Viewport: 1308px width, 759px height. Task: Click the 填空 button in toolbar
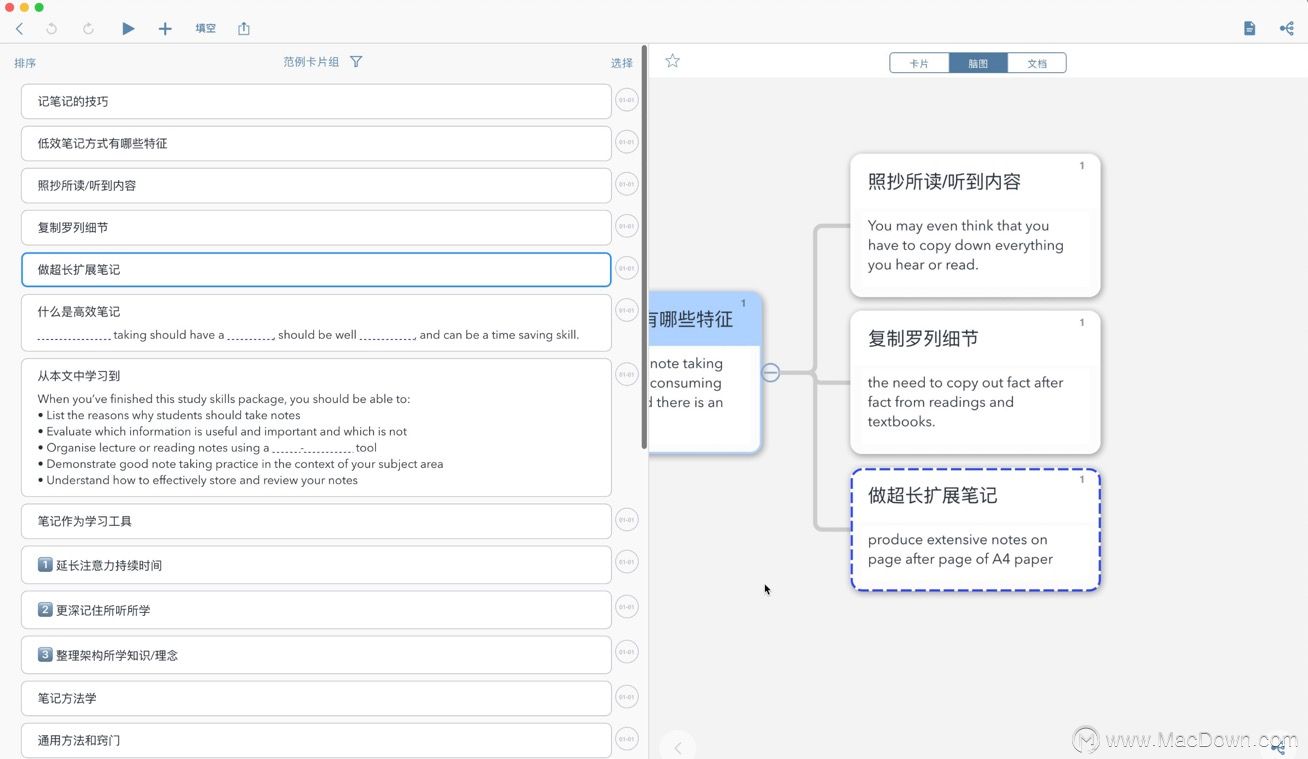click(x=205, y=29)
